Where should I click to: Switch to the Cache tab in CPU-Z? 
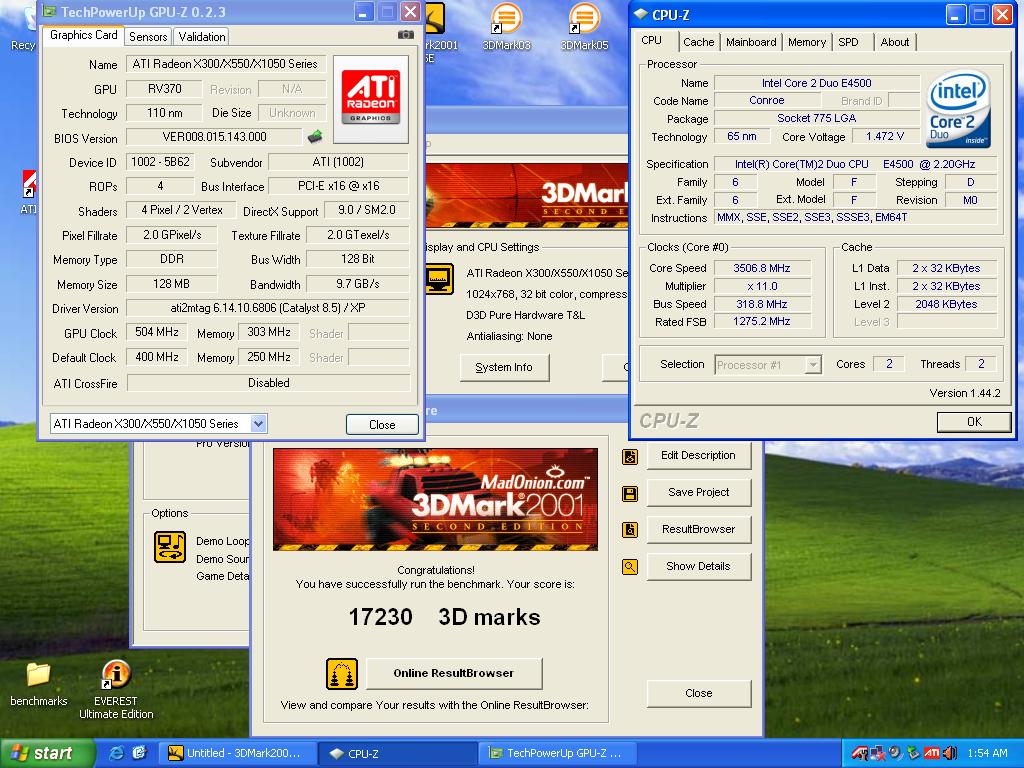pos(699,42)
